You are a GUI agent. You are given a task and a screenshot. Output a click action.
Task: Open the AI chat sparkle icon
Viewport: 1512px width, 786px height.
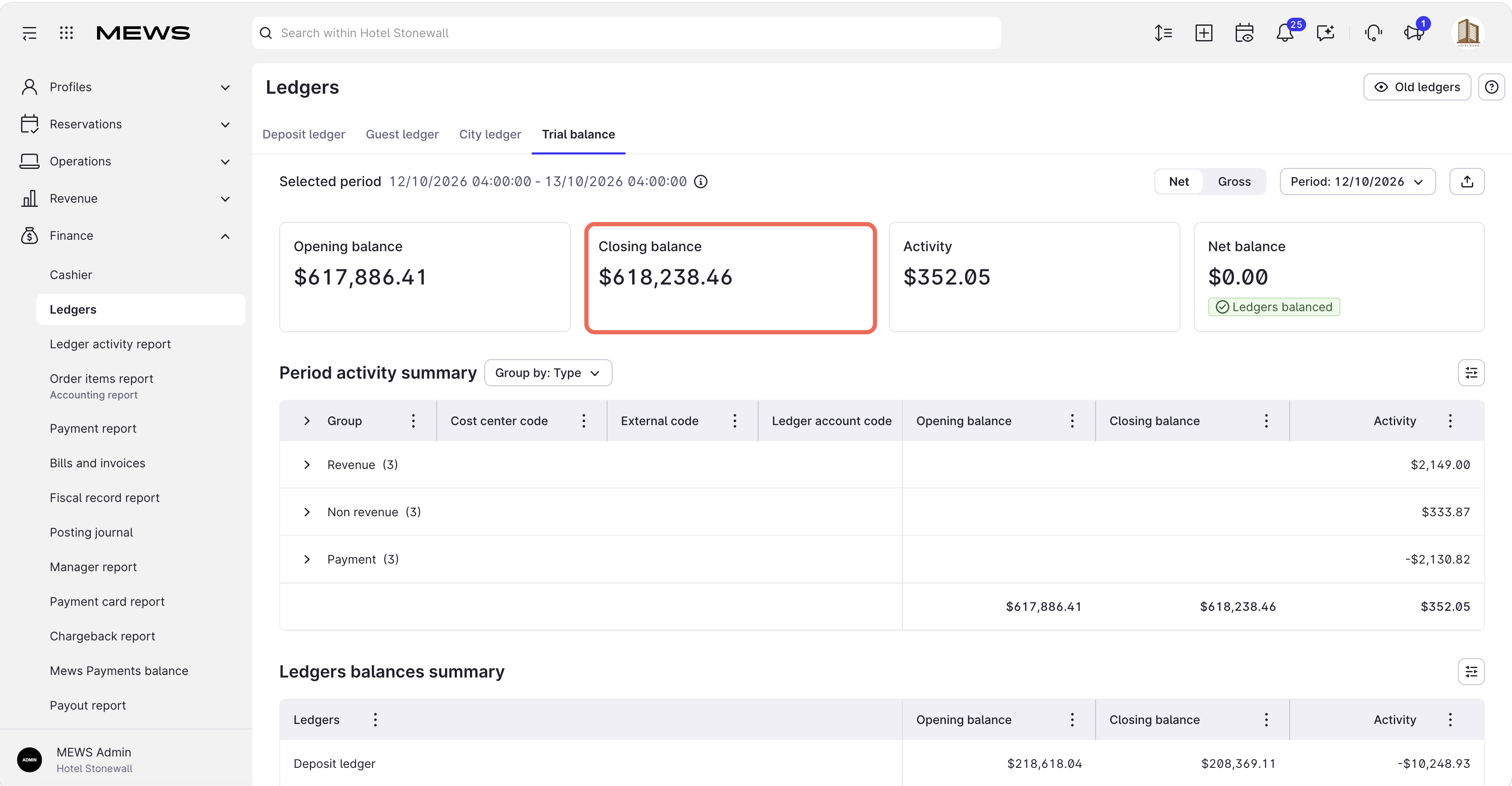pos(1326,33)
